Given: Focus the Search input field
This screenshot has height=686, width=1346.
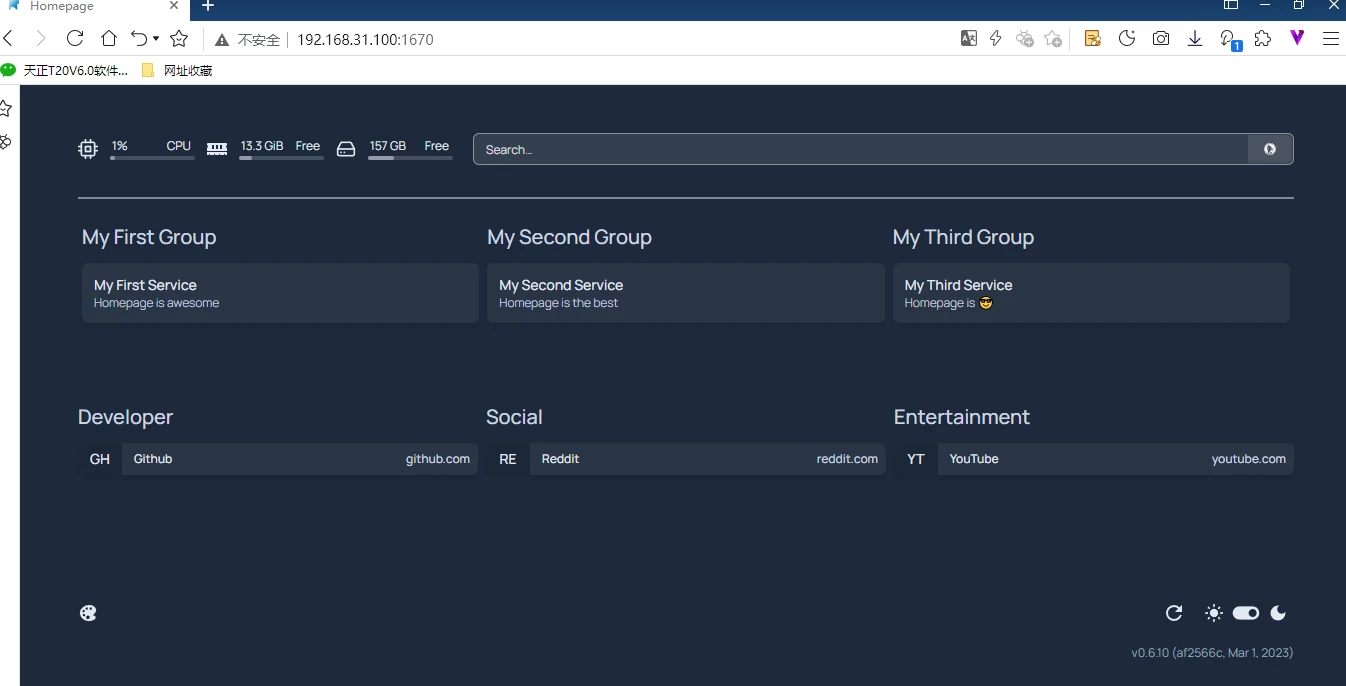Looking at the screenshot, I should (x=861, y=149).
